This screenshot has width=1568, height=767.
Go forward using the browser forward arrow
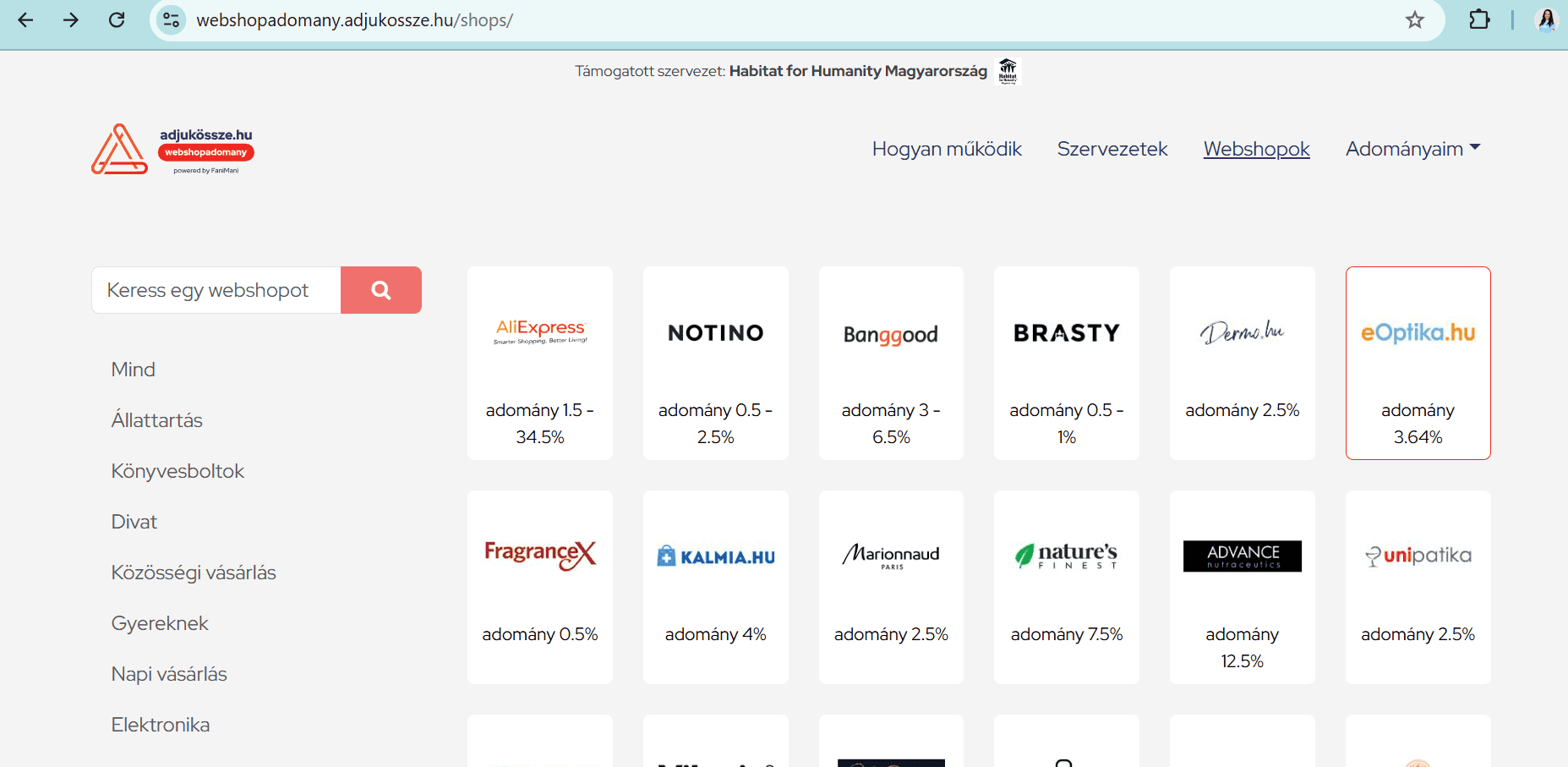coord(71,19)
